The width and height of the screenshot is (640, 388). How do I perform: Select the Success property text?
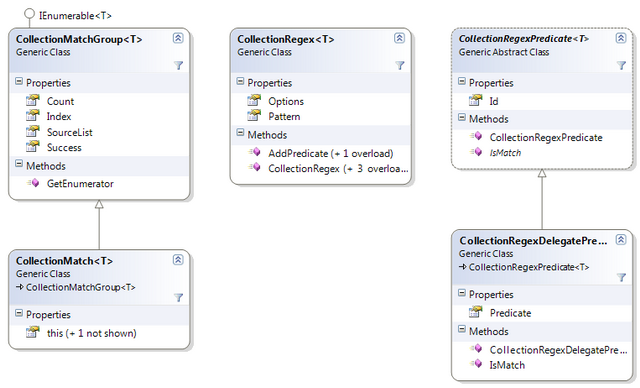click(64, 147)
